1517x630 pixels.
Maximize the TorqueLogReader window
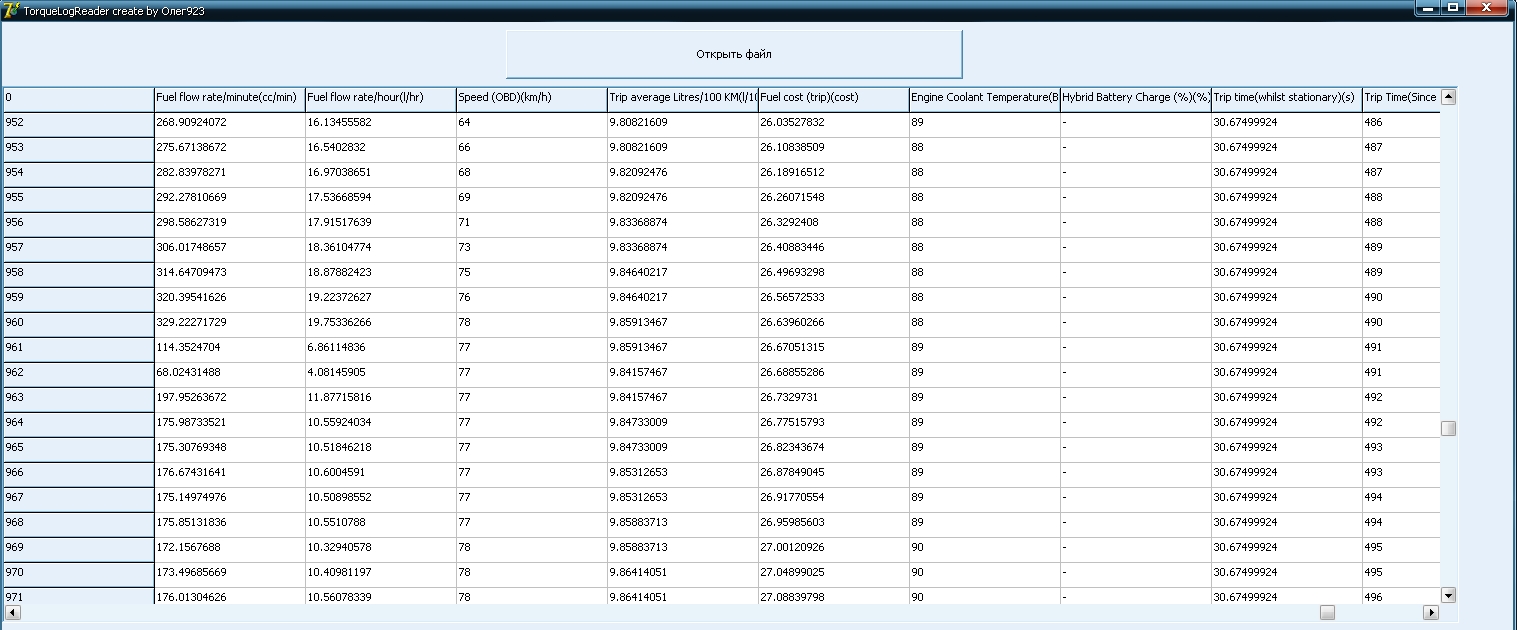[x=1453, y=8]
